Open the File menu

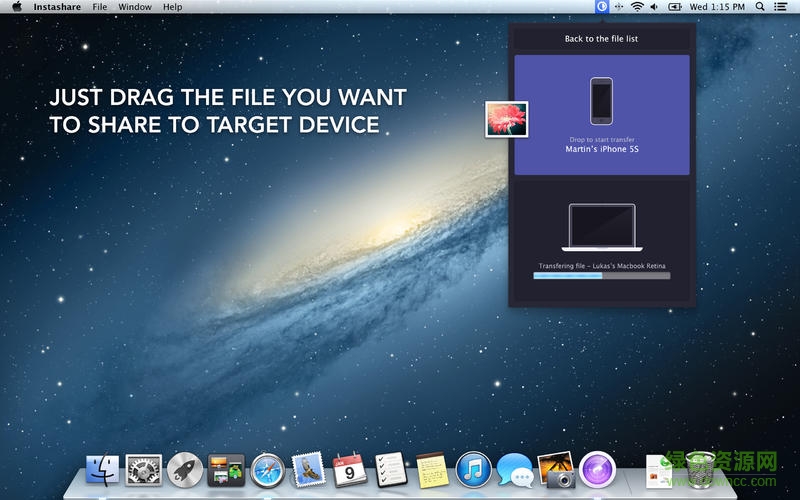(100, 7)
